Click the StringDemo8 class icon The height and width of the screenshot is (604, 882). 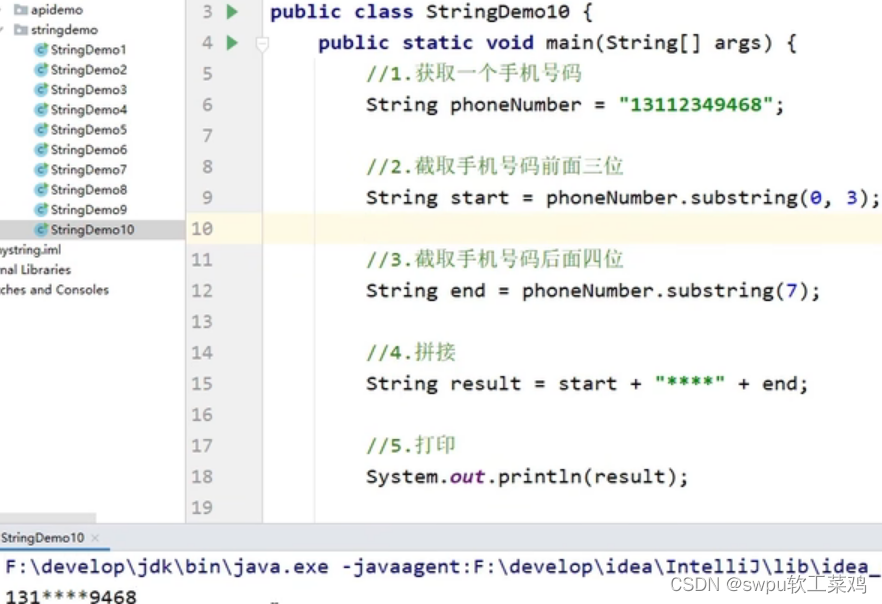coord(40,190)
